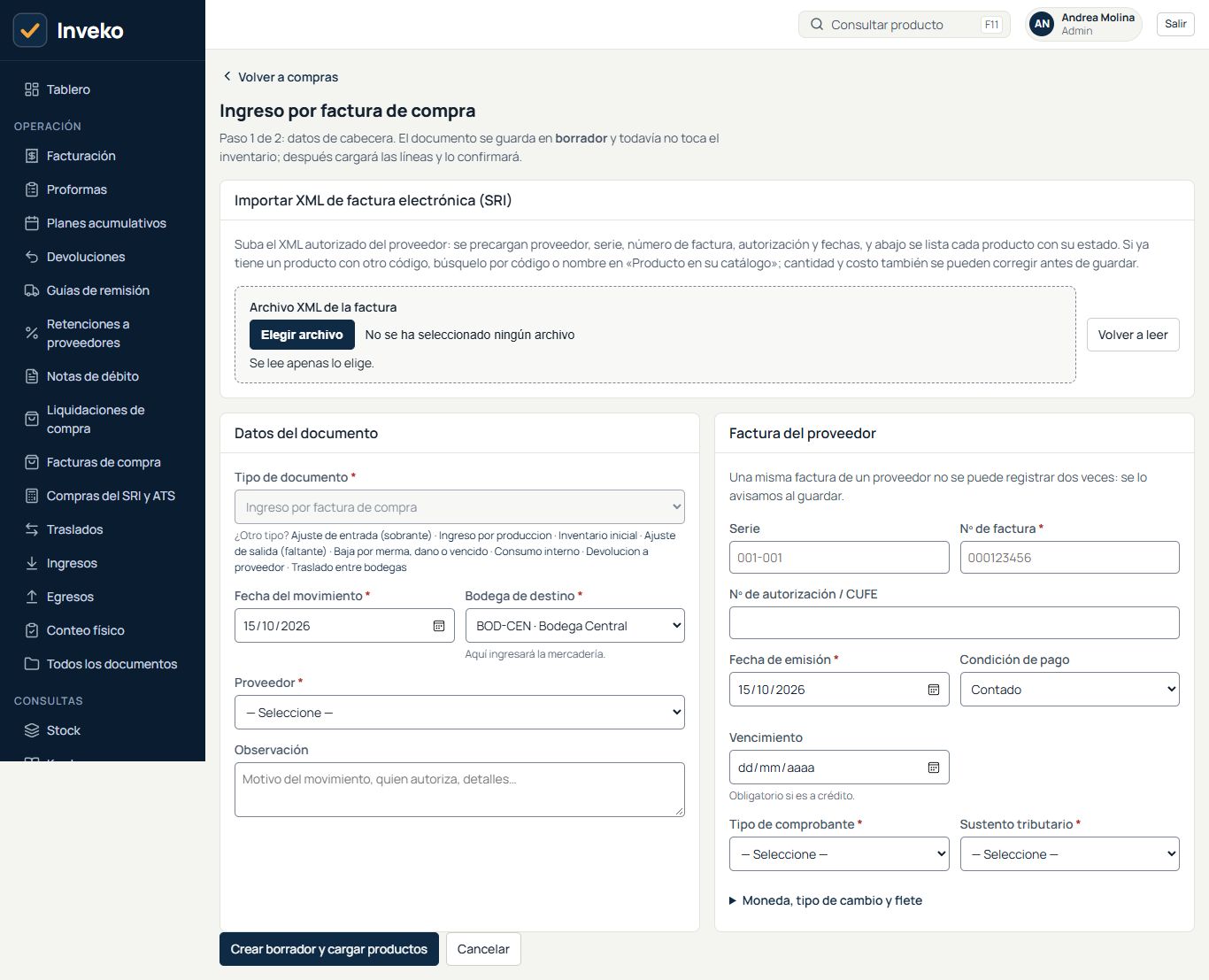Click the Nº de autorización / CUFE field
The height and width of the screenshot is (980, 1209).
point(954,622)
